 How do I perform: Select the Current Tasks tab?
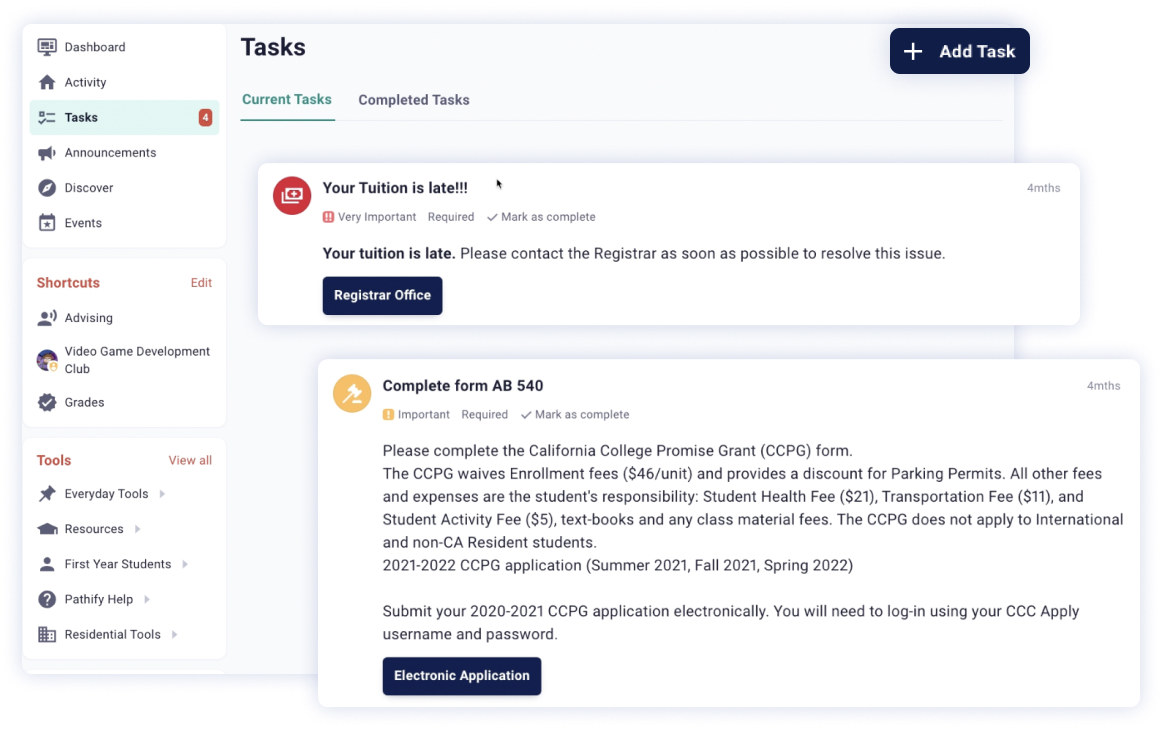click(x=287, y=99)
